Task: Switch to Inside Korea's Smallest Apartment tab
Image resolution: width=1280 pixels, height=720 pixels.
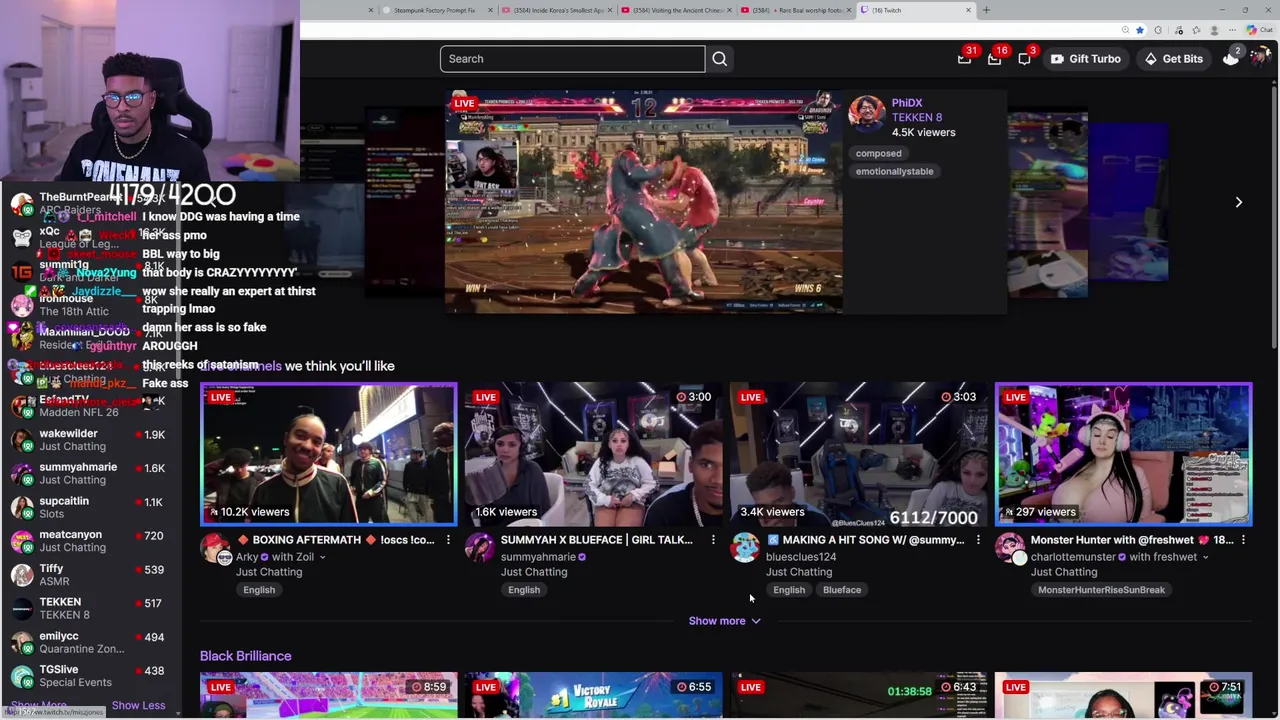Action: point(558,10)
